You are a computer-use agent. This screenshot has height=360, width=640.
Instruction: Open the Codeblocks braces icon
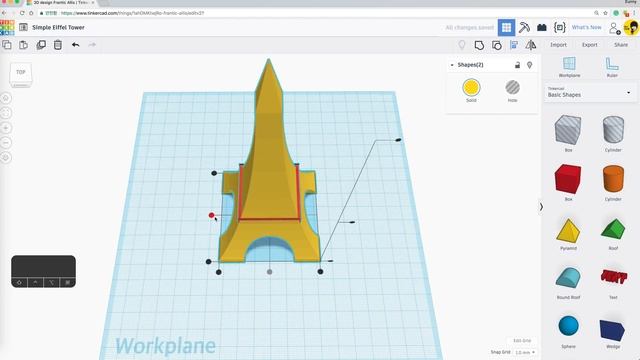[x=560, y=27]
